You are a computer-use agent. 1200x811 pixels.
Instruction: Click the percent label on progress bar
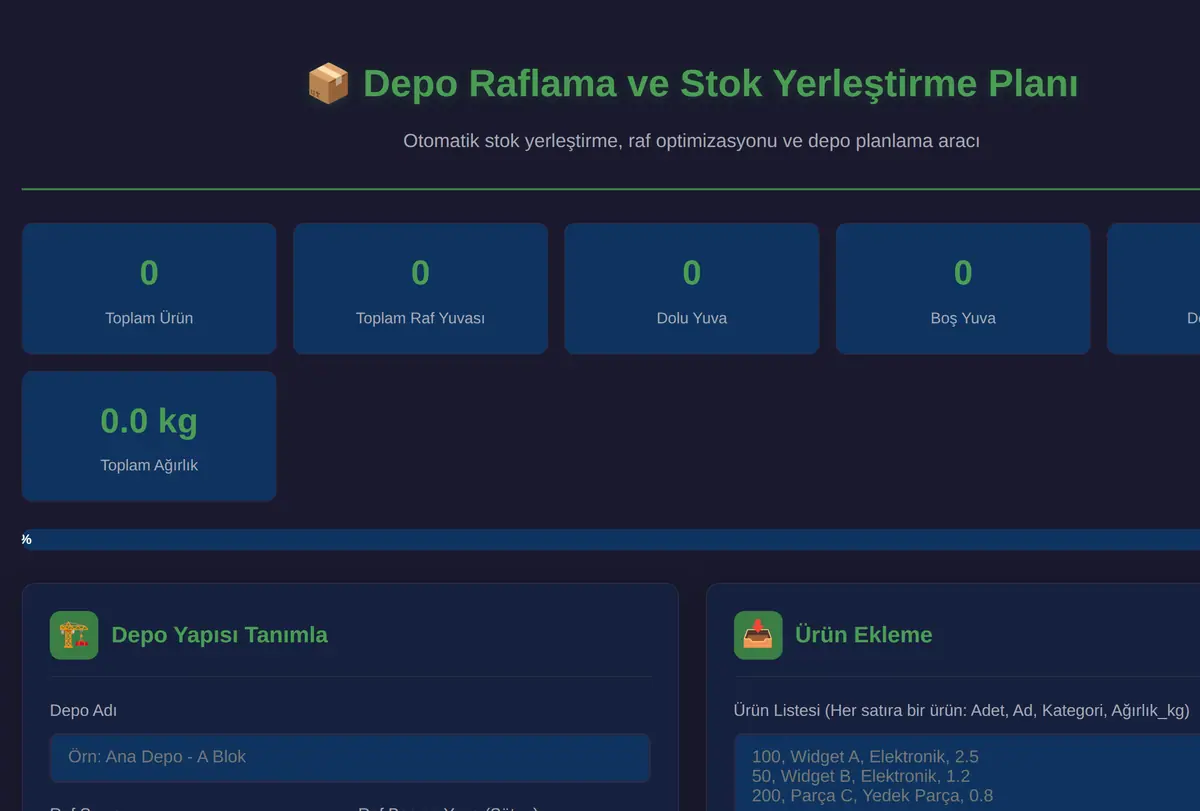coord(27,539)
